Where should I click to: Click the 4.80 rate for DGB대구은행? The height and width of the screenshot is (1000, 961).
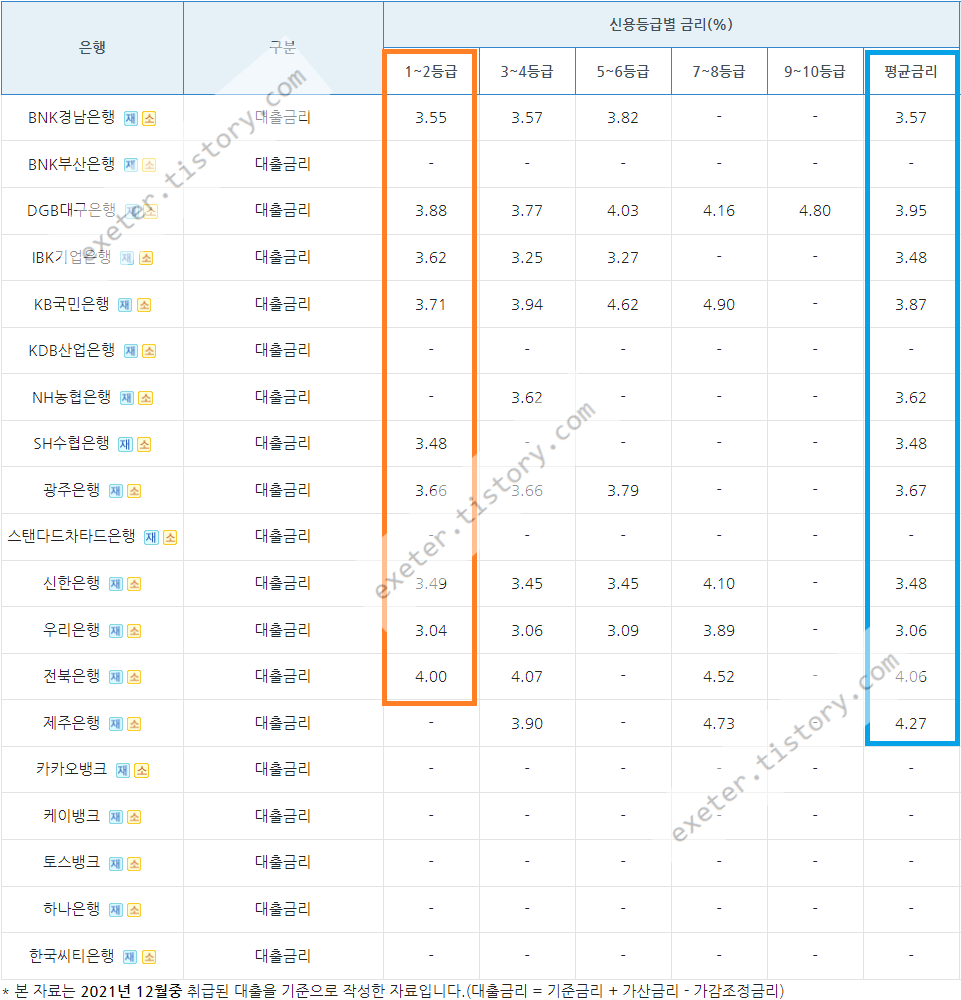[x=815, y=211]
